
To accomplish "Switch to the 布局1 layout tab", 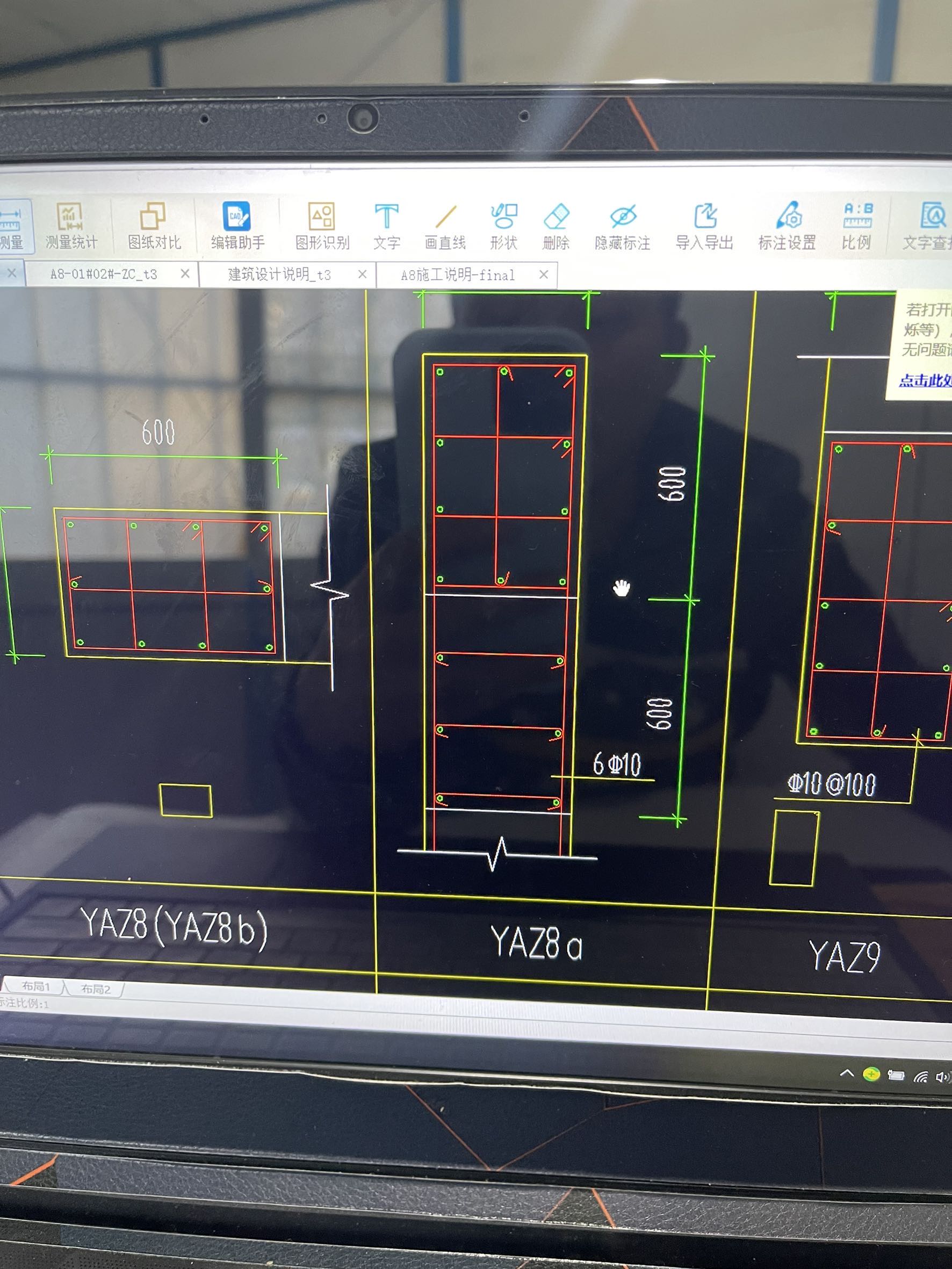I will tap(35, 987).
